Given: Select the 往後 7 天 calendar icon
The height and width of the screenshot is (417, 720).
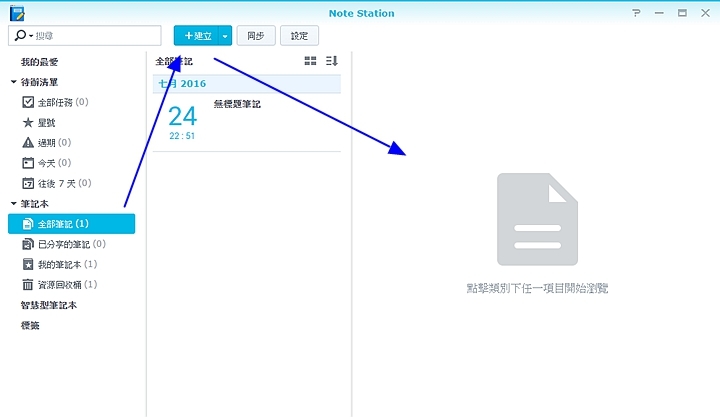Looking at the screenshot, I should (x=28, y=183).
